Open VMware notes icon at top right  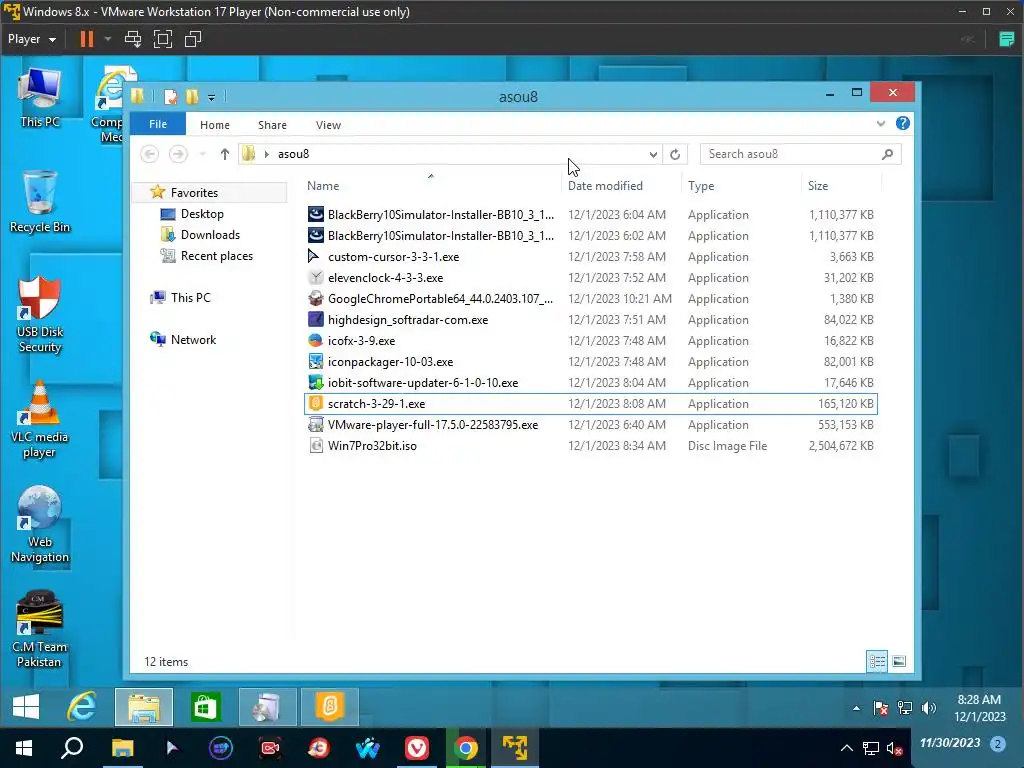coord(1006,39)
